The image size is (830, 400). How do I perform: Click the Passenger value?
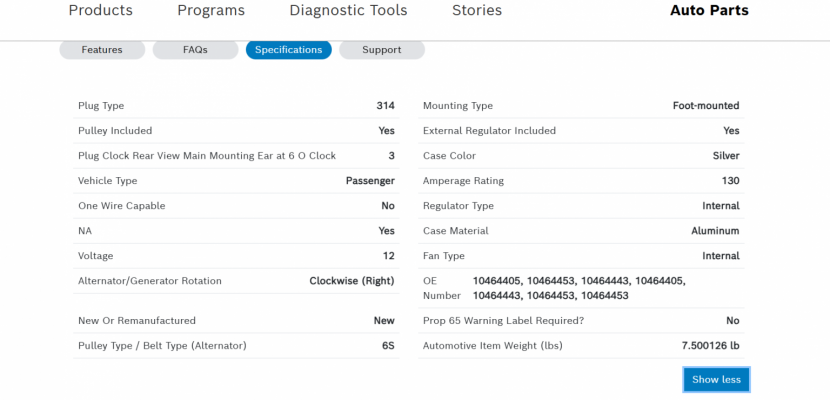point(370,180)
